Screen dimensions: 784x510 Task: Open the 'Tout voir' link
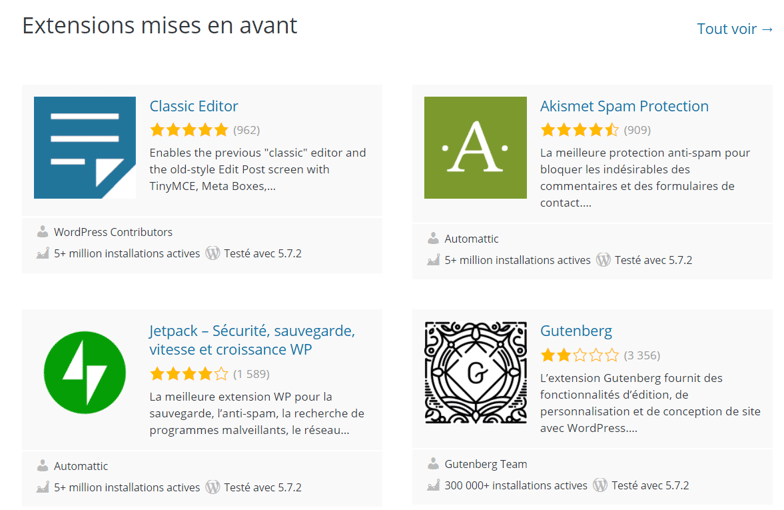pos(735,29)
